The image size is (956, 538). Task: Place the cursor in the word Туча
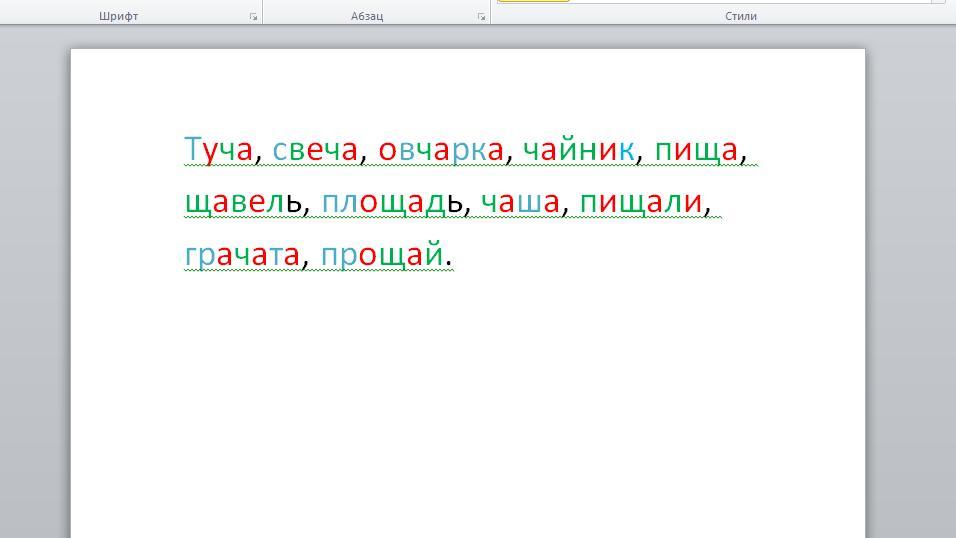point(218,150)
